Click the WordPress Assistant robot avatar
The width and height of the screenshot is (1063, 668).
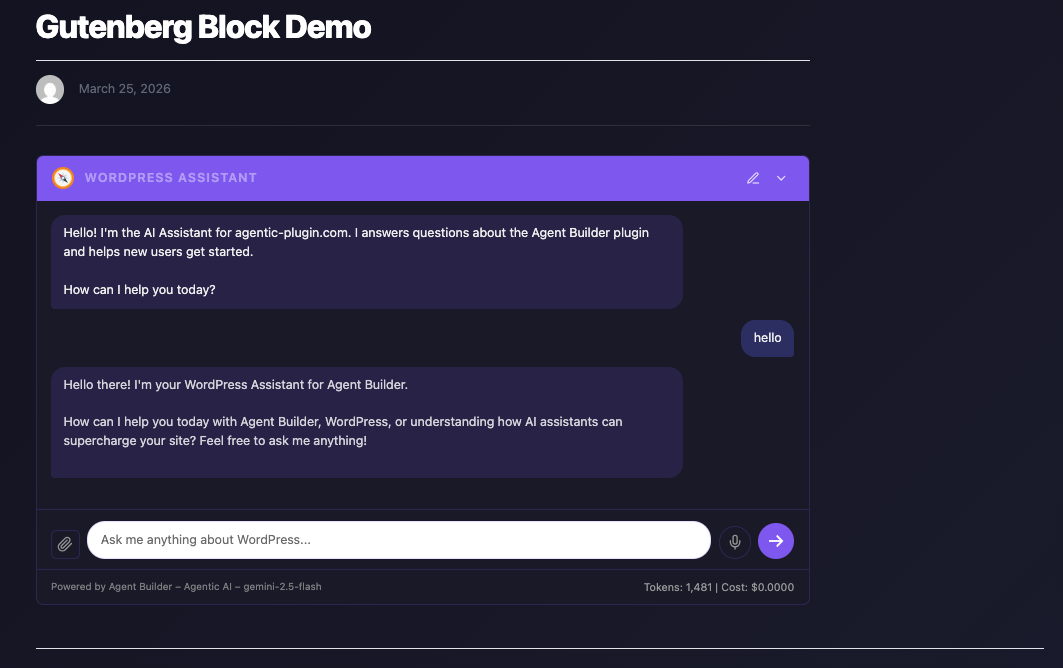pos(62,178)
